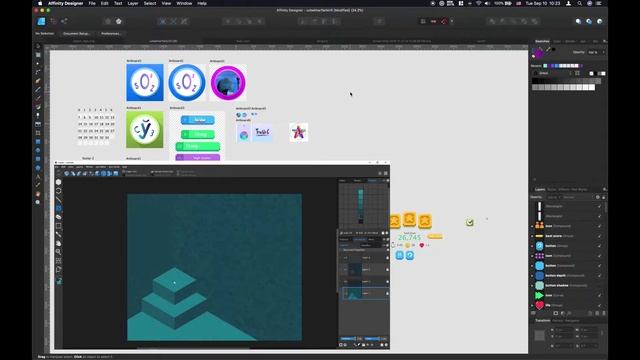Open the File menu
The height and width of the screenshot is (360, 640).
[x=92, y=3]
